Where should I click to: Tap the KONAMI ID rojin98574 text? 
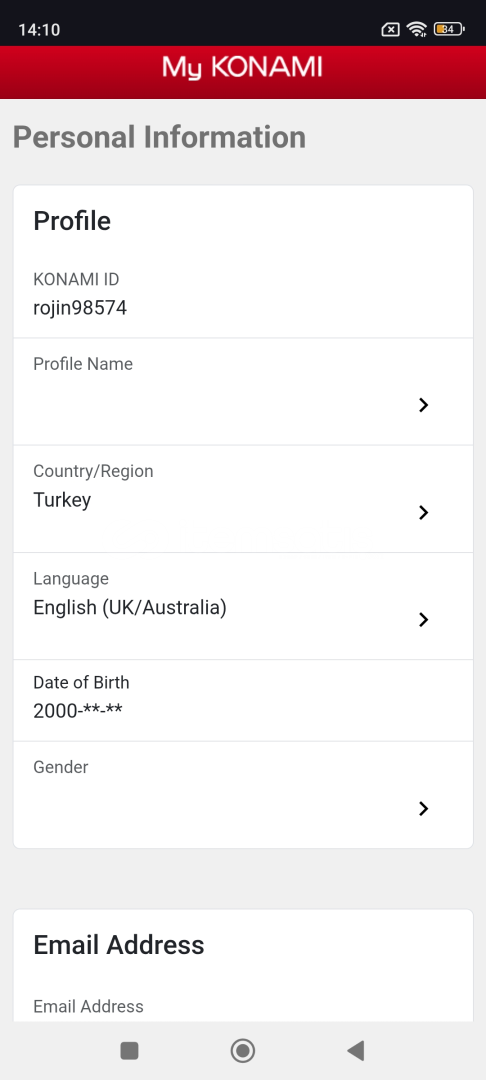[x=80, y=308]
